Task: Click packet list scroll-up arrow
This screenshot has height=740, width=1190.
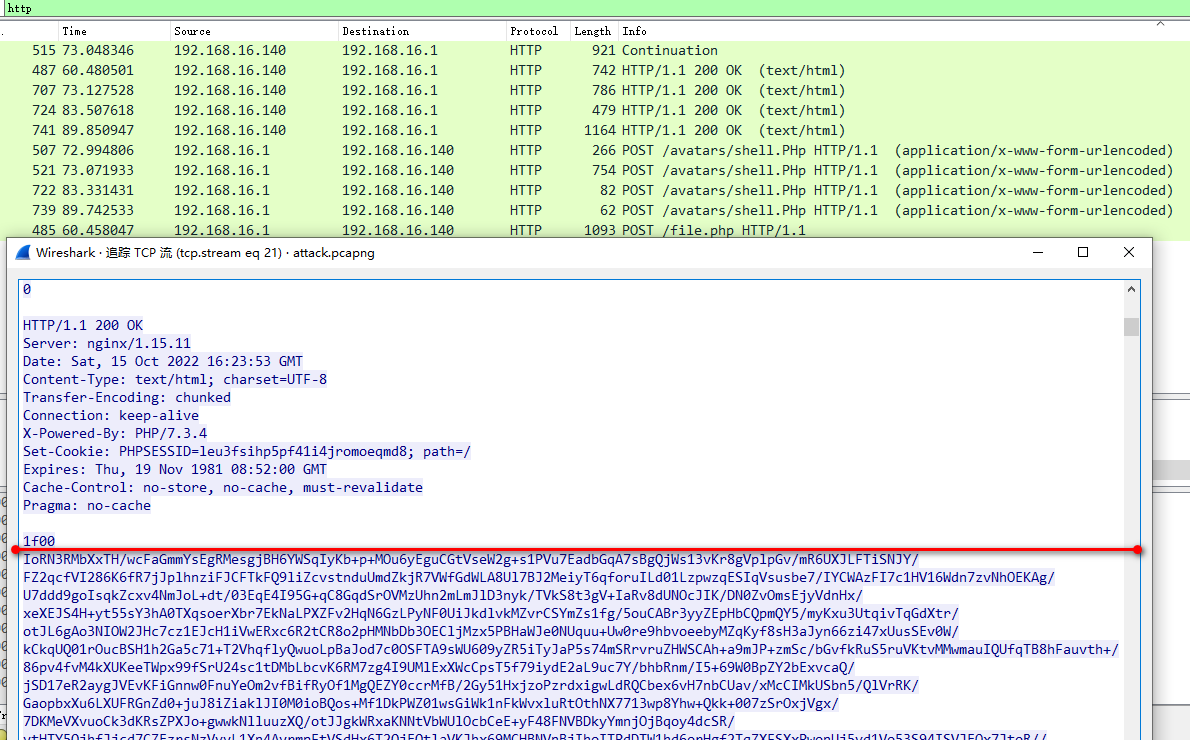Action: 1160,24
